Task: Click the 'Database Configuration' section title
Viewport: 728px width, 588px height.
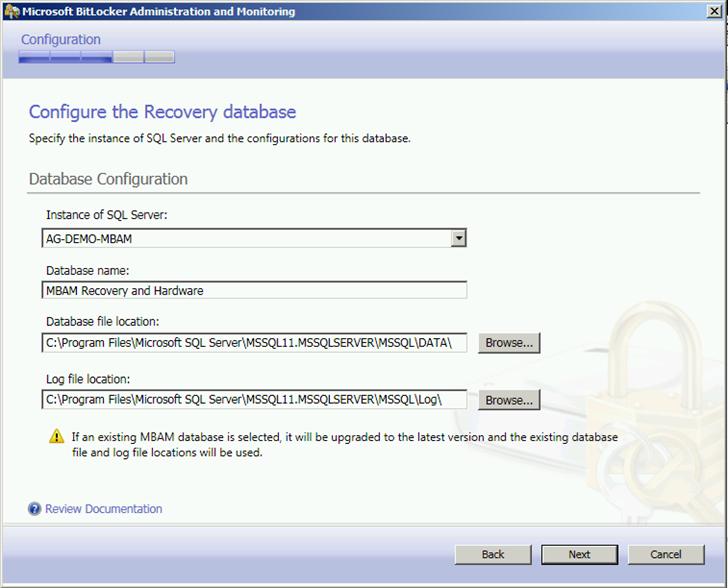Action: (108, 179)
